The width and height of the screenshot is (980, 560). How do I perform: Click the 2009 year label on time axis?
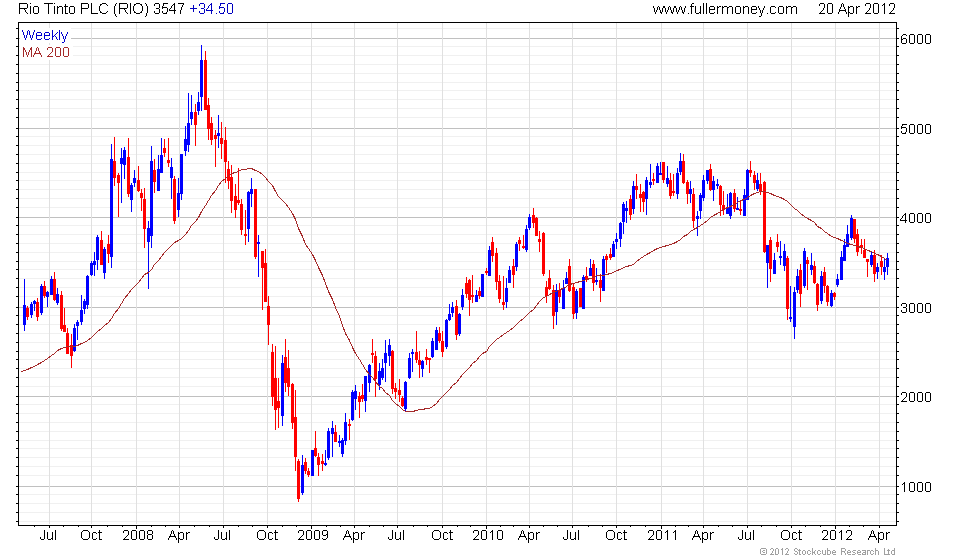point(313,535)
